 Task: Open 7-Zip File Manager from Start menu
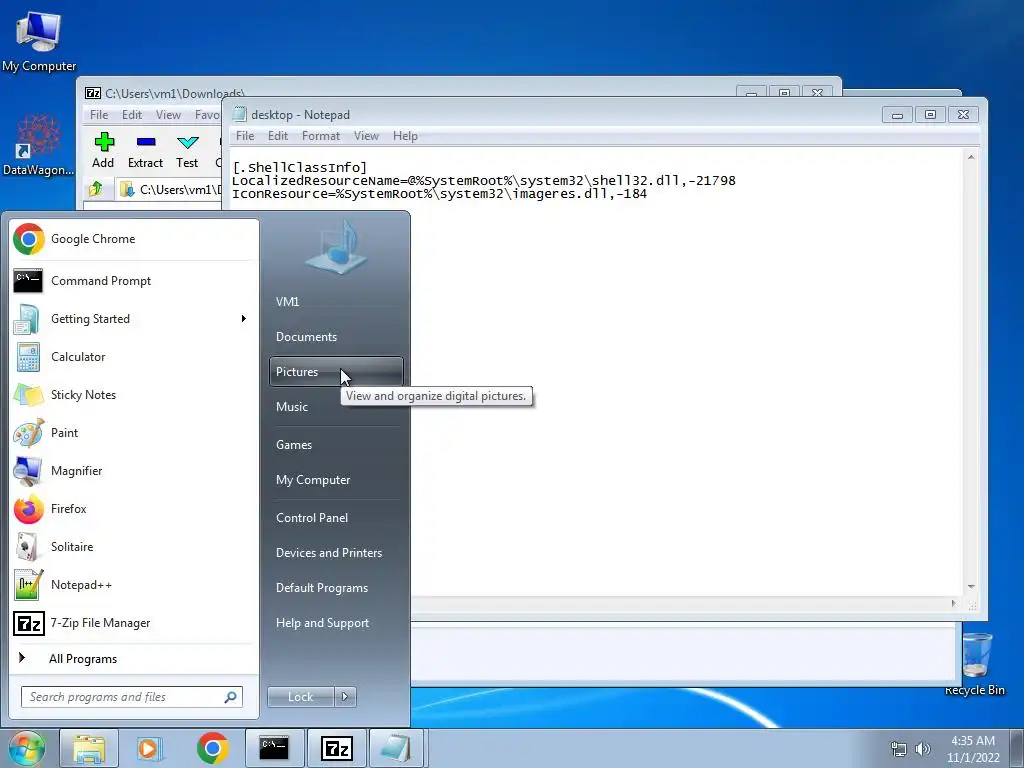(133, 623)
